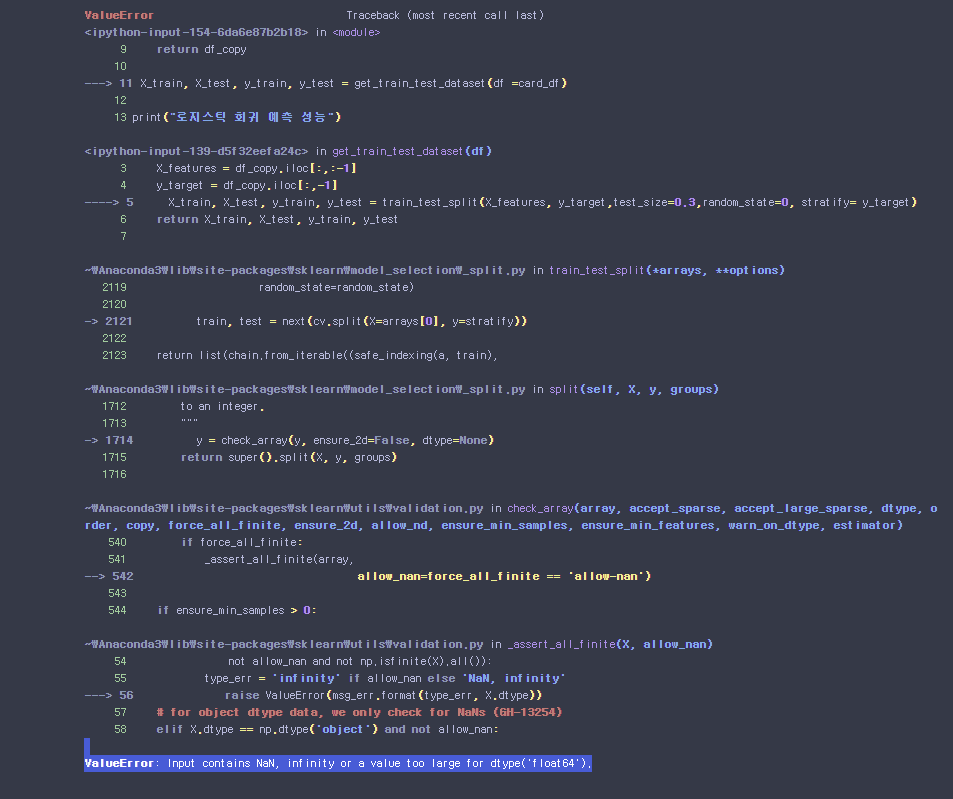The image size is (953, 799).
Task: Click the red ValueError heading at top
Action: coord(119,16)
